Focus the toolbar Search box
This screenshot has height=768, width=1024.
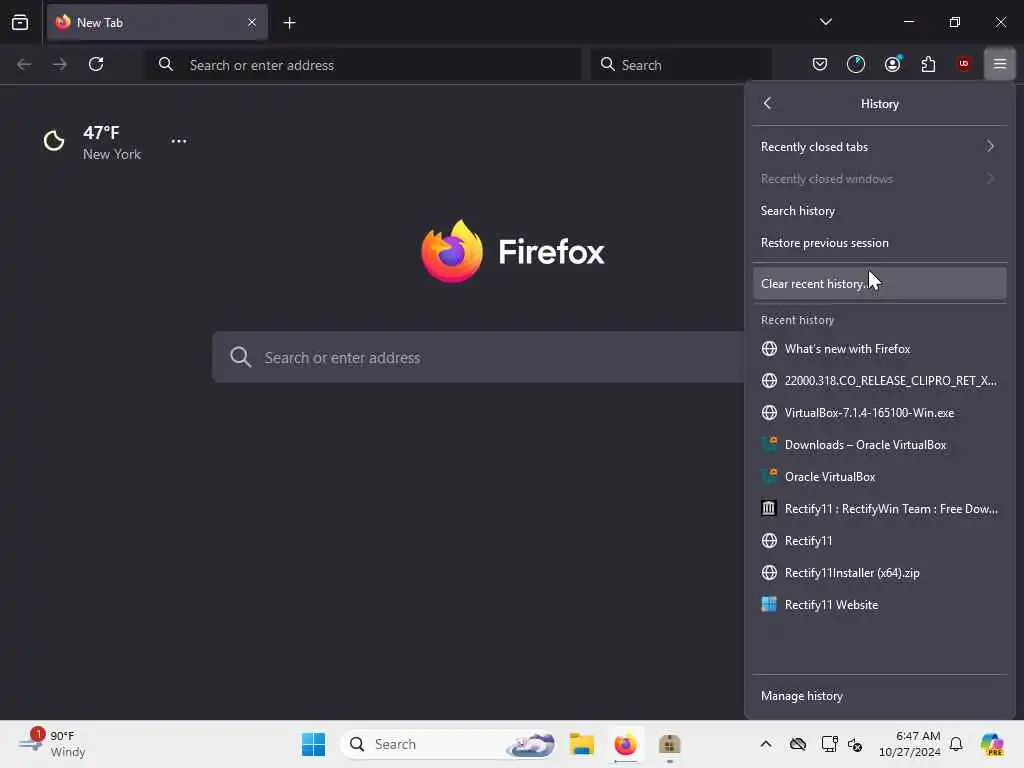pyautogui.click(x=681, y=65)
